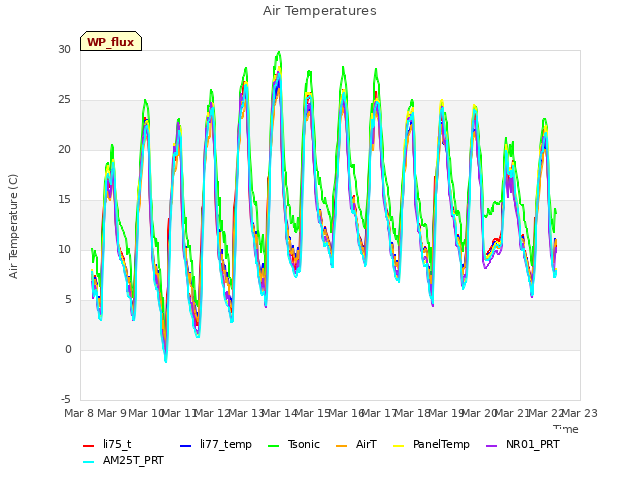Click the 30 y-axis tick label
Viewport: 640px width, 480px height.
click(64, 49)
